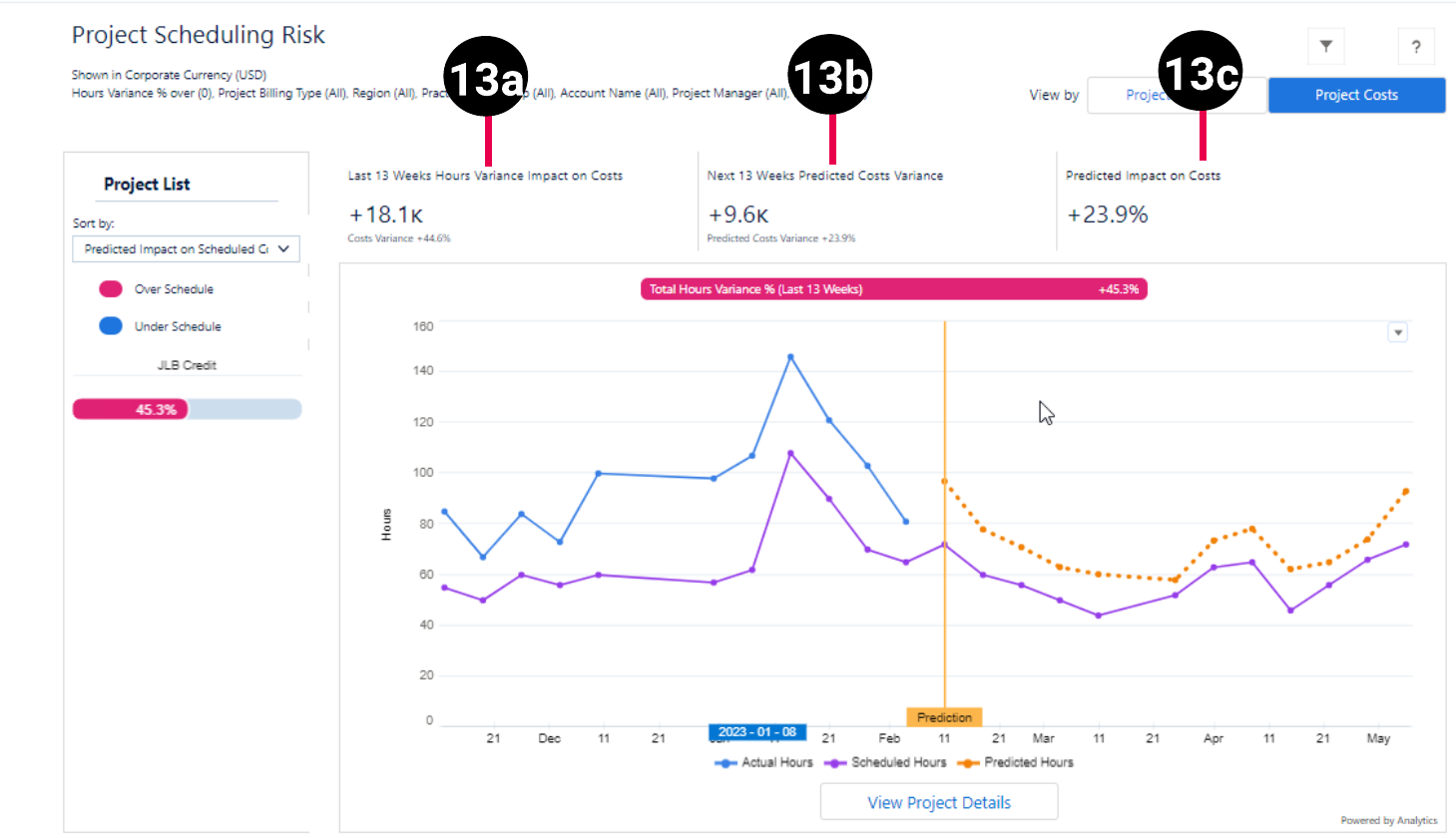Select the JLB Credit 45.3% bar
Image resolution: width=1456 pixels, height=838 pixels.
(187, 409)
